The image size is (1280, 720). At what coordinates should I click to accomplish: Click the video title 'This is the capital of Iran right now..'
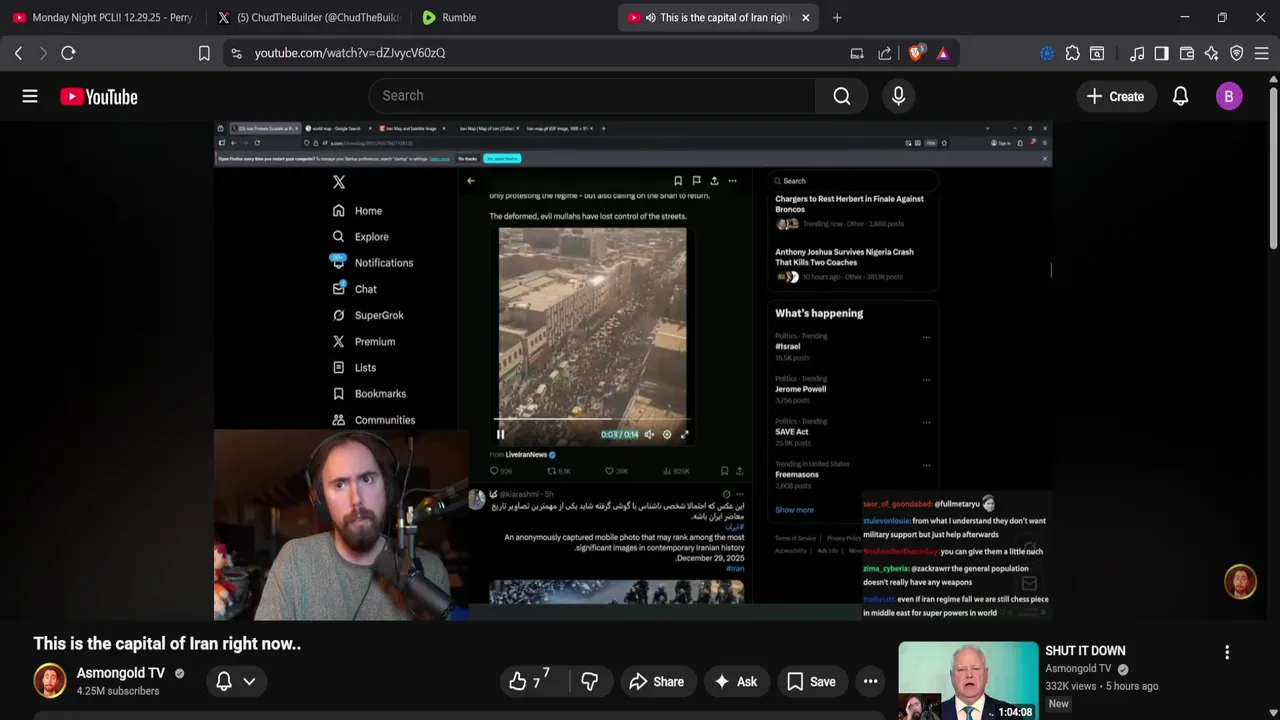(x=167, y=644)
